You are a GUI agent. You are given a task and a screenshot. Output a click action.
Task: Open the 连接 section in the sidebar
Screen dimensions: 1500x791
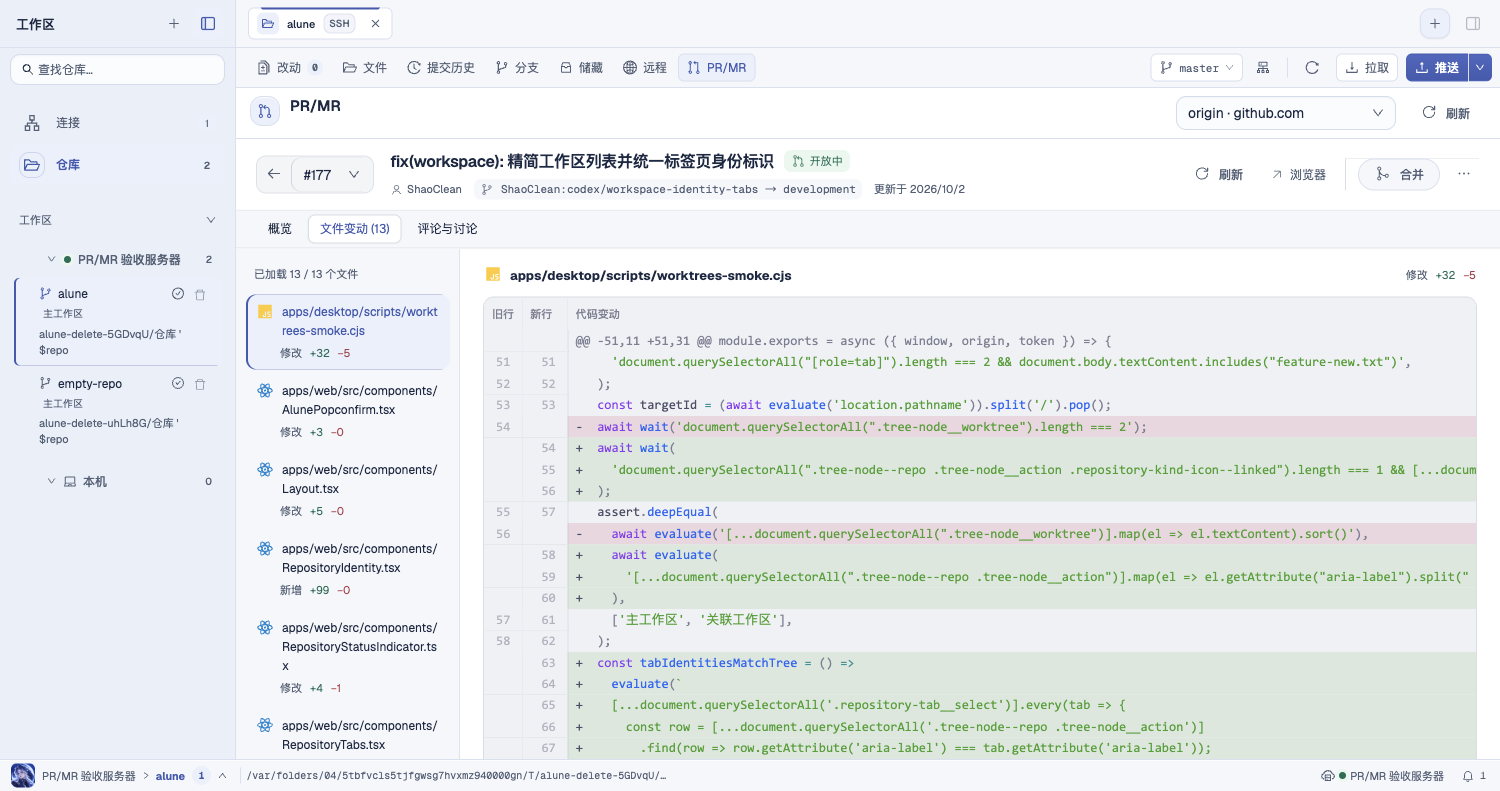coord(117,123)
